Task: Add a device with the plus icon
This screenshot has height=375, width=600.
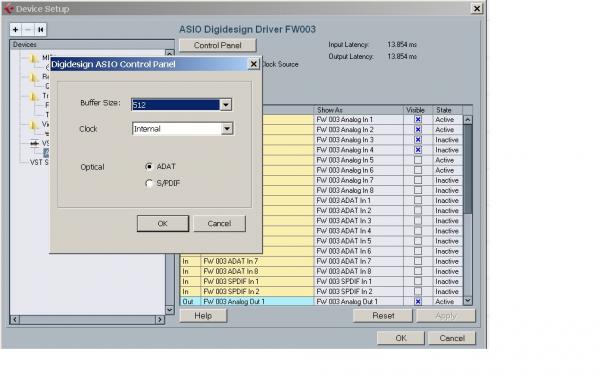Action: [15, 29]
